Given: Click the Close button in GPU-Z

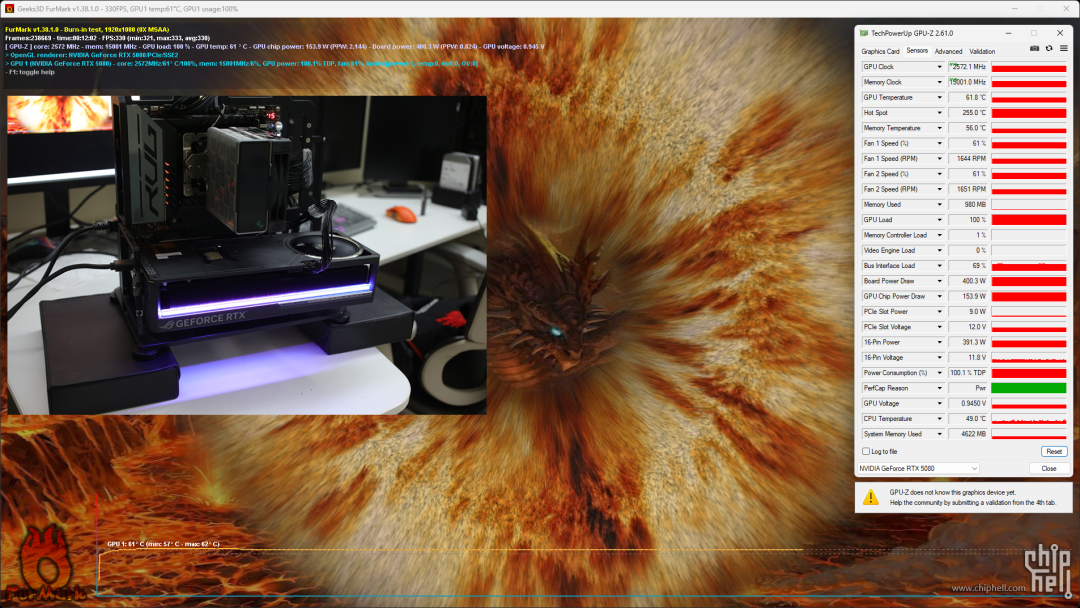Looking at the screenshot, I should pos(1048,468).
